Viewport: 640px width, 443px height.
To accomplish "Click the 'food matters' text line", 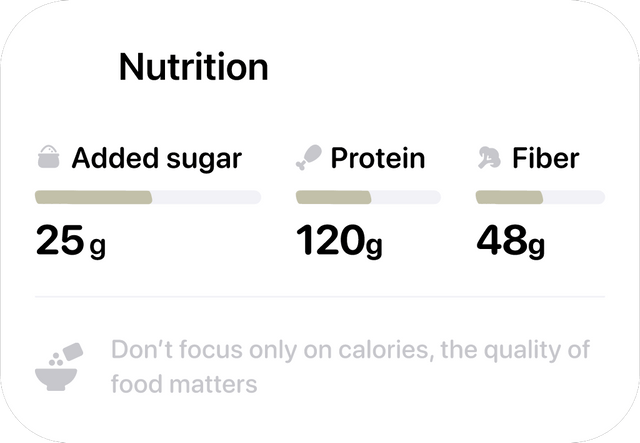I will (x=184, y=384).
